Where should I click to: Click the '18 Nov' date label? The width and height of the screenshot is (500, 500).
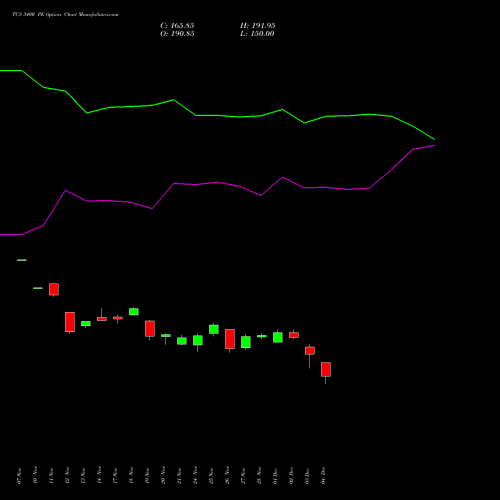pos(131,476)
